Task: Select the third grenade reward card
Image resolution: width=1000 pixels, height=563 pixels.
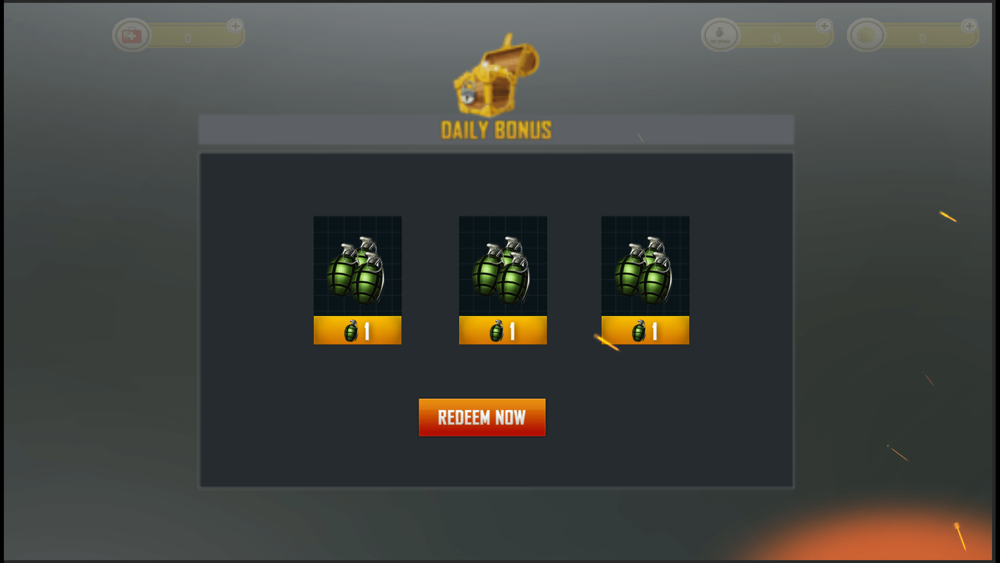Action: tap(645, 280)
